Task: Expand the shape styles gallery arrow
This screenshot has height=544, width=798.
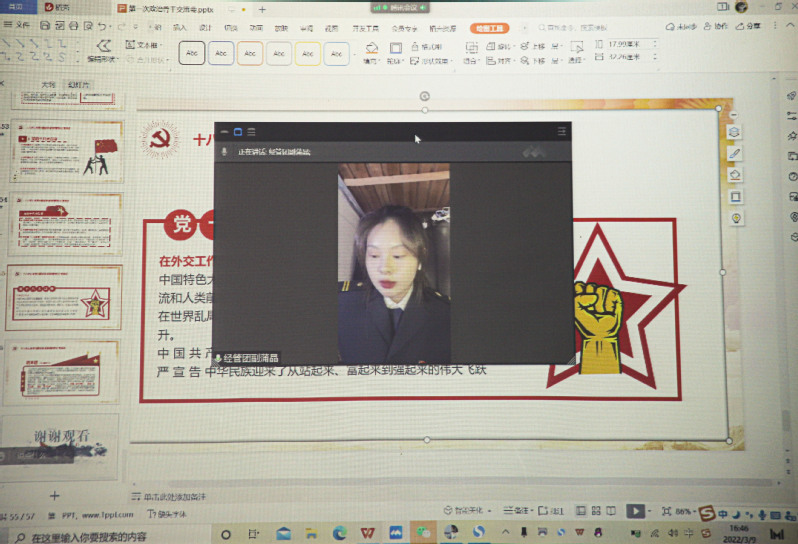Action: pyautogui.click(x=355, y=53)
